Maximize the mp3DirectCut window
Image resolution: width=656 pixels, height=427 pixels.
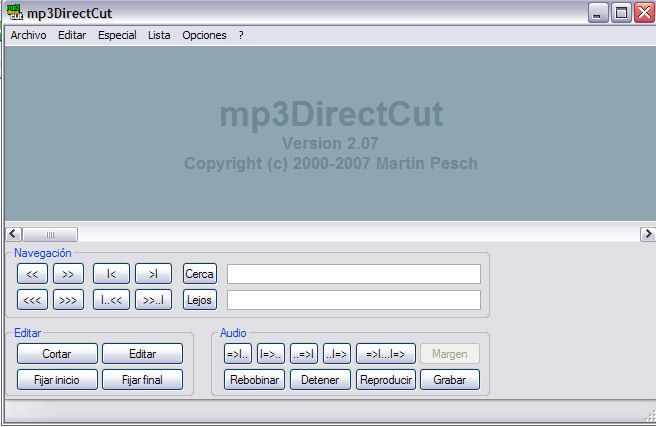click(x=621, y=13)
